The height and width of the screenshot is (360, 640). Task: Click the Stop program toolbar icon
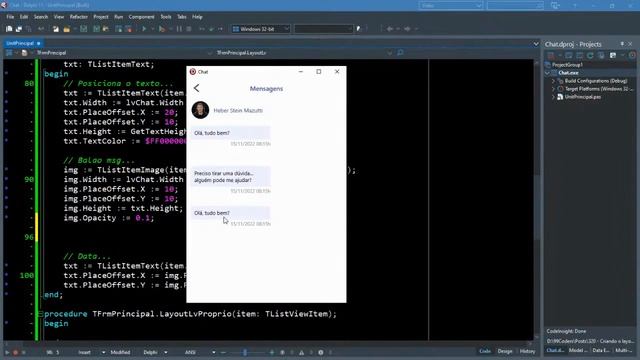coord(189,29)
